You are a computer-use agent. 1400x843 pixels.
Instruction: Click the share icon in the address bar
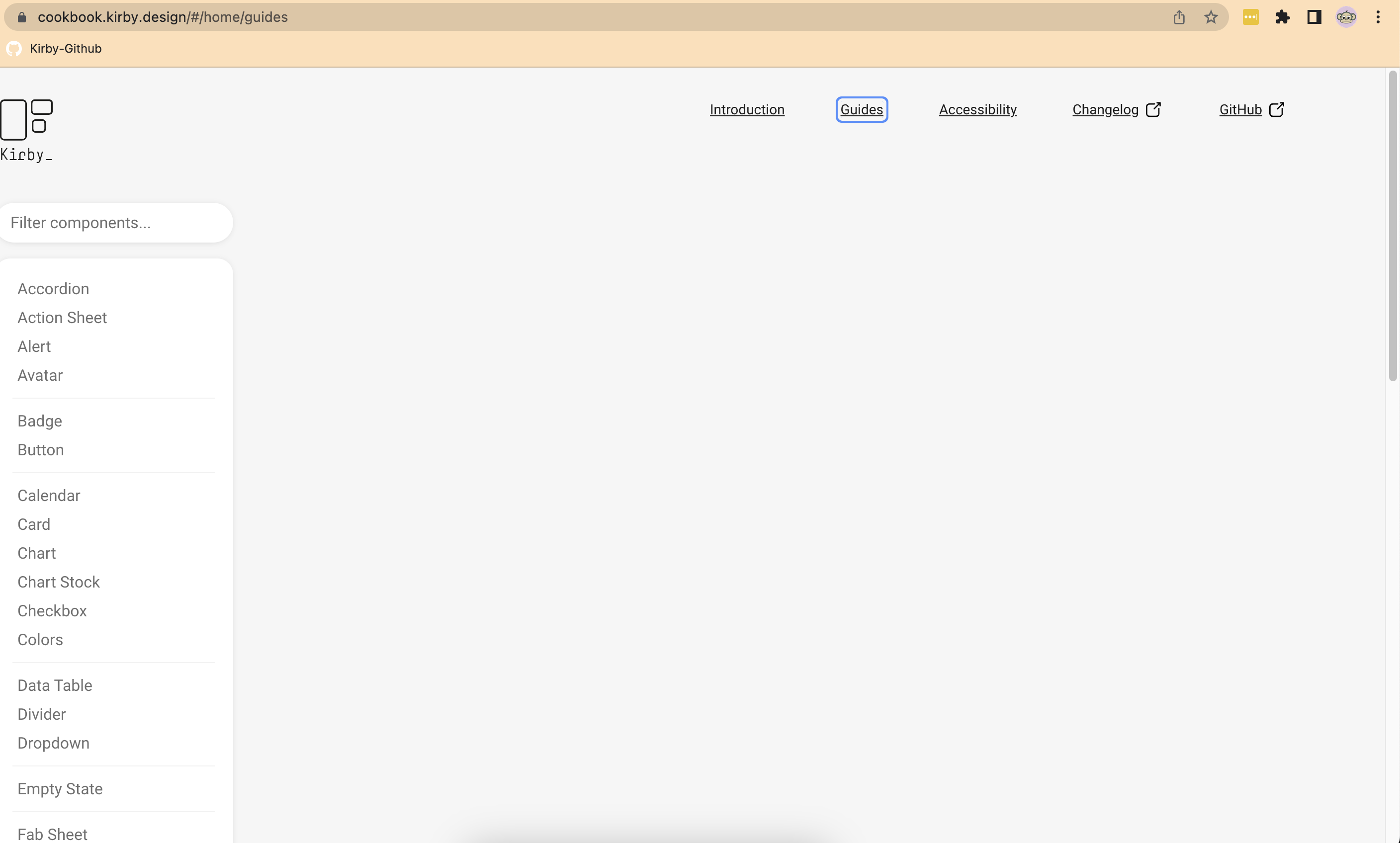coord(1179,16)
